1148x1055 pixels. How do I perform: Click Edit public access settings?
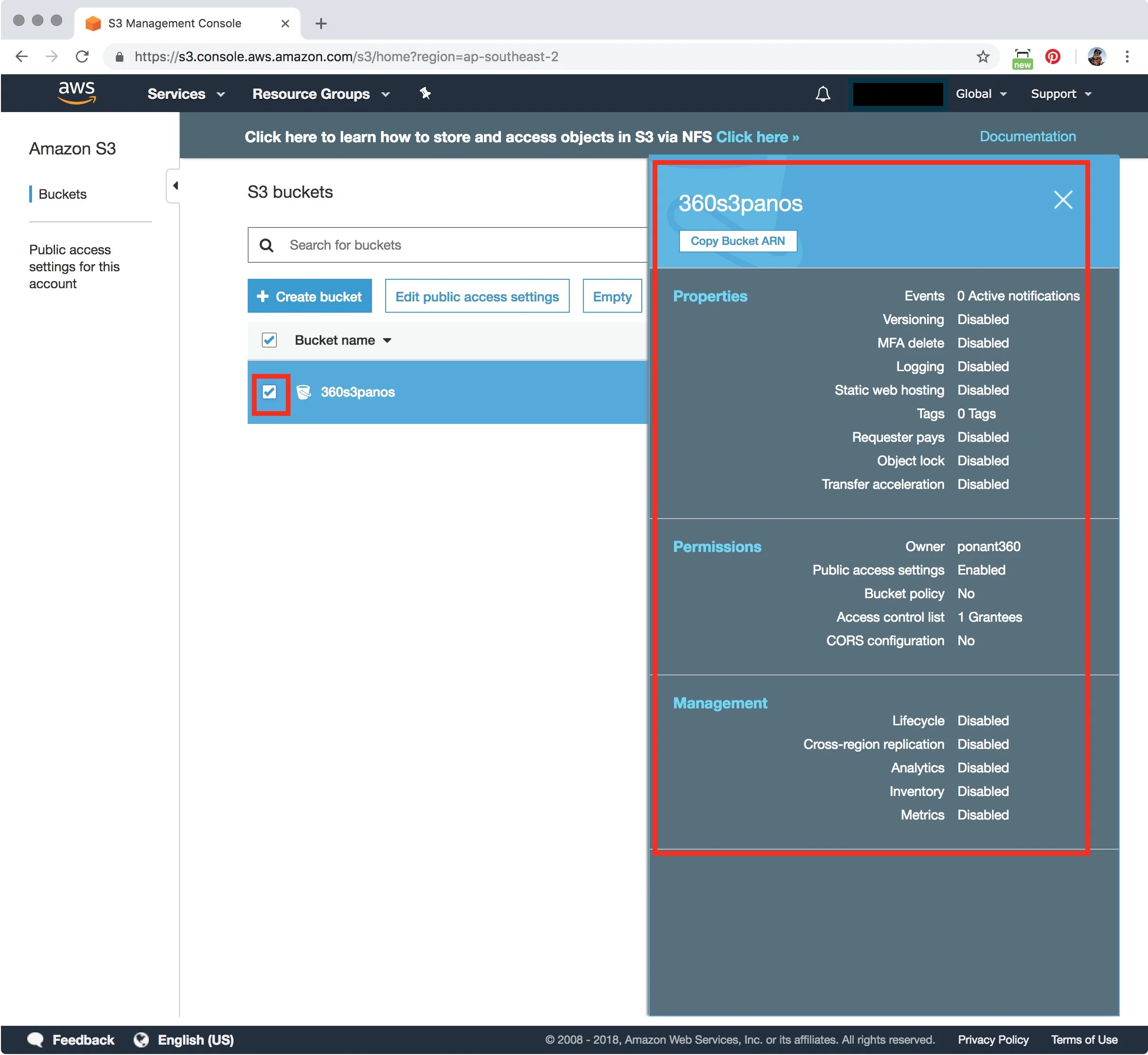click(477, 296)
